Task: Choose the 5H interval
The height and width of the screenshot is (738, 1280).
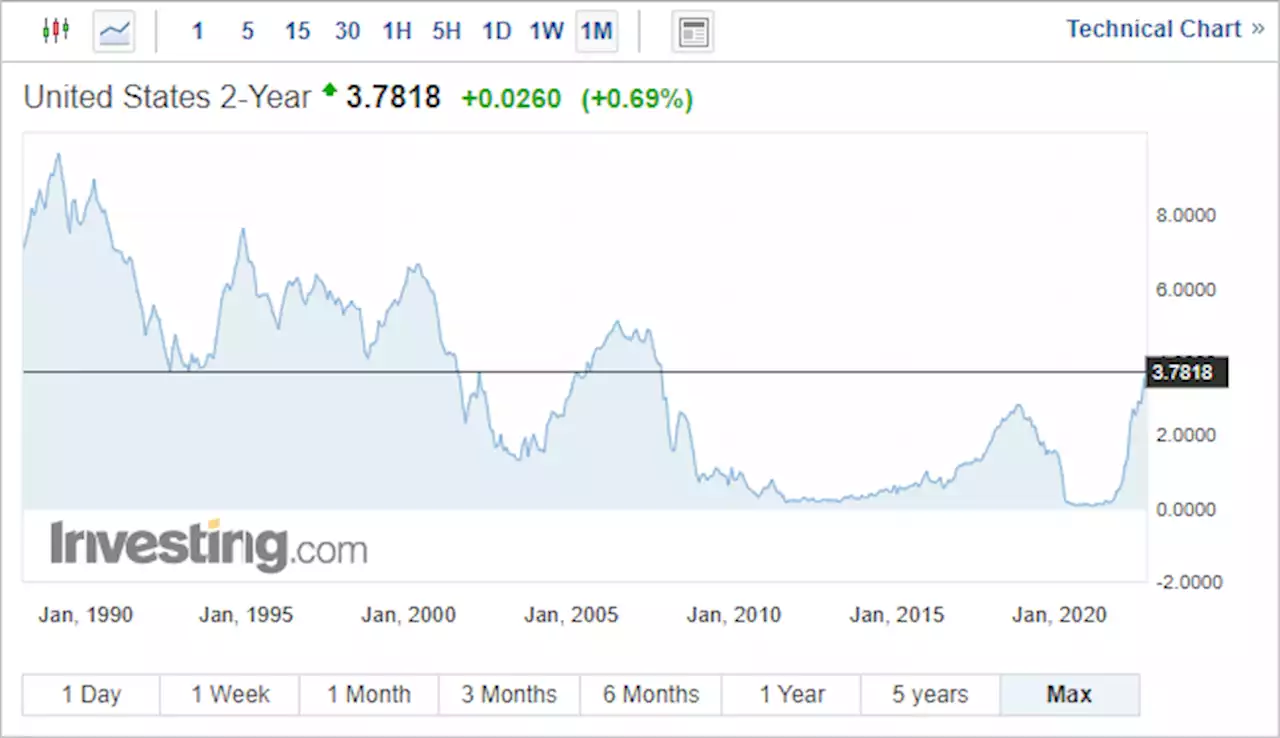Action: coord(446,31)
